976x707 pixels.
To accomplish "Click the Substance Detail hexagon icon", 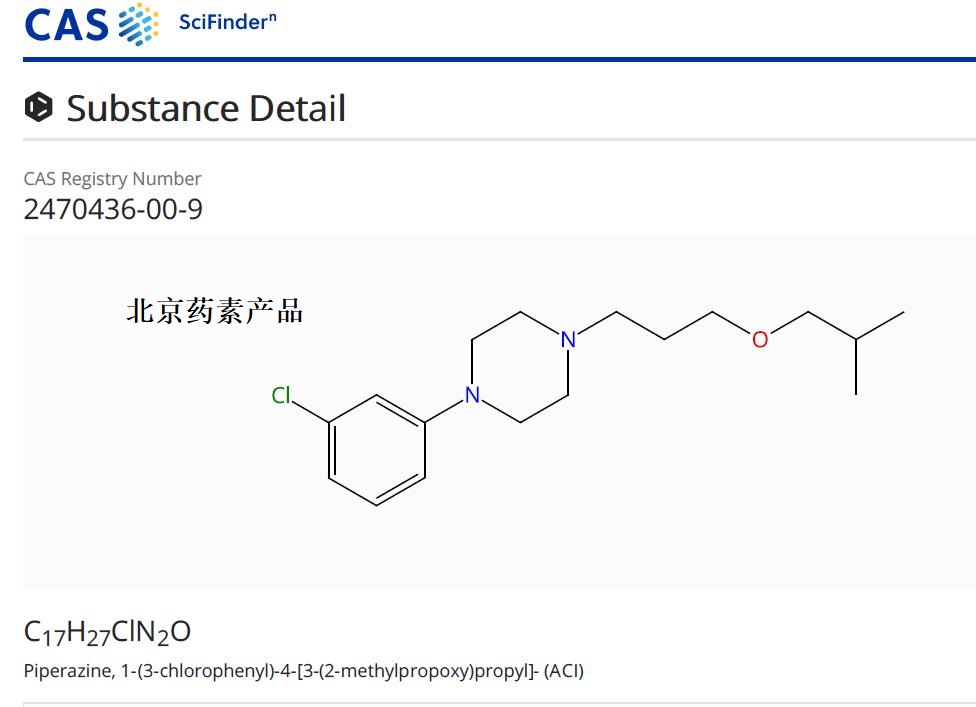I will (x=39, y=107).
